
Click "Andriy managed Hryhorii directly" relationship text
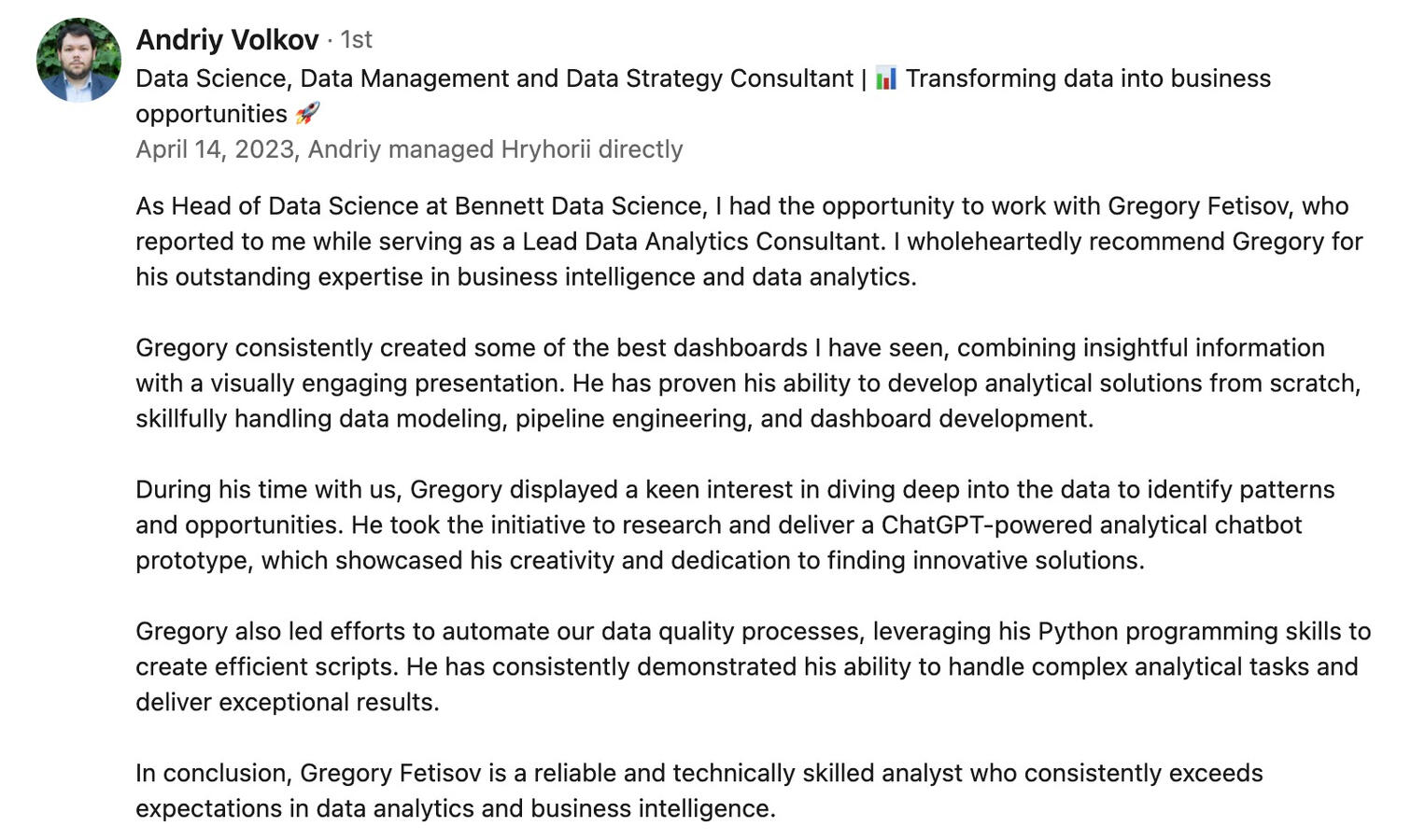tap(495, 149)
